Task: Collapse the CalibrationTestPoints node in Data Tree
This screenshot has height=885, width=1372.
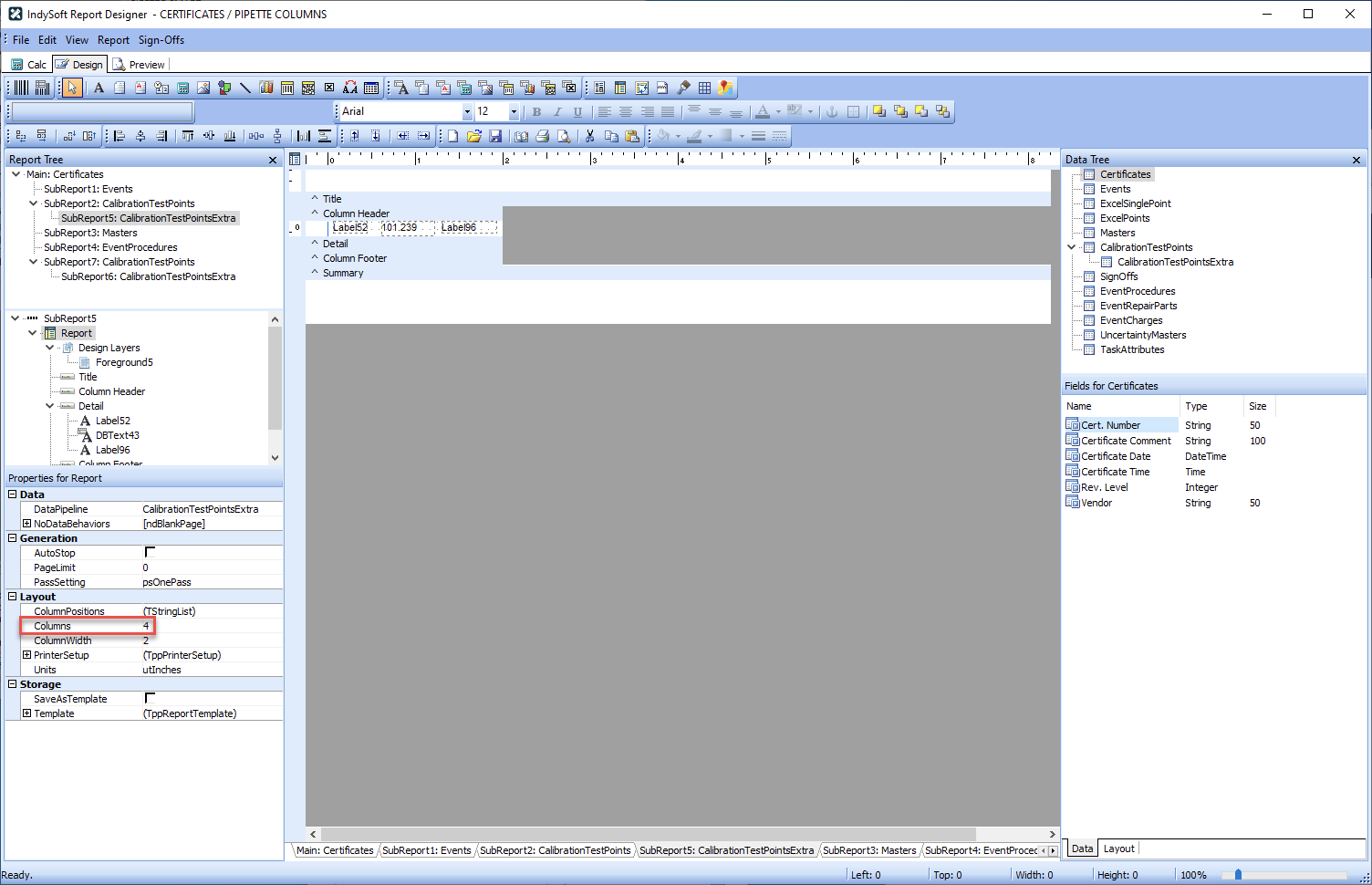Action: pyautogui.click(x=1072, y=247)
